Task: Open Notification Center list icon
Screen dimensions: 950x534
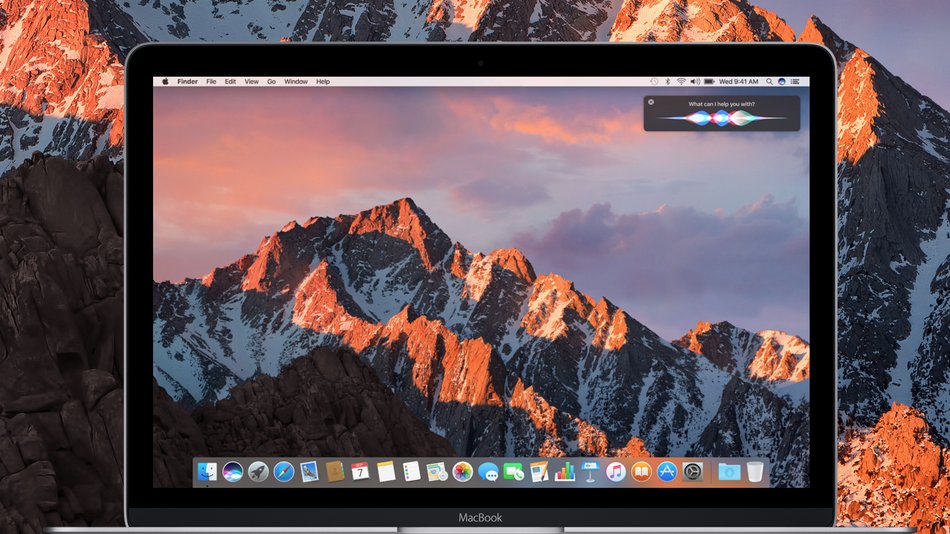Action: click(x=795, y=81)
